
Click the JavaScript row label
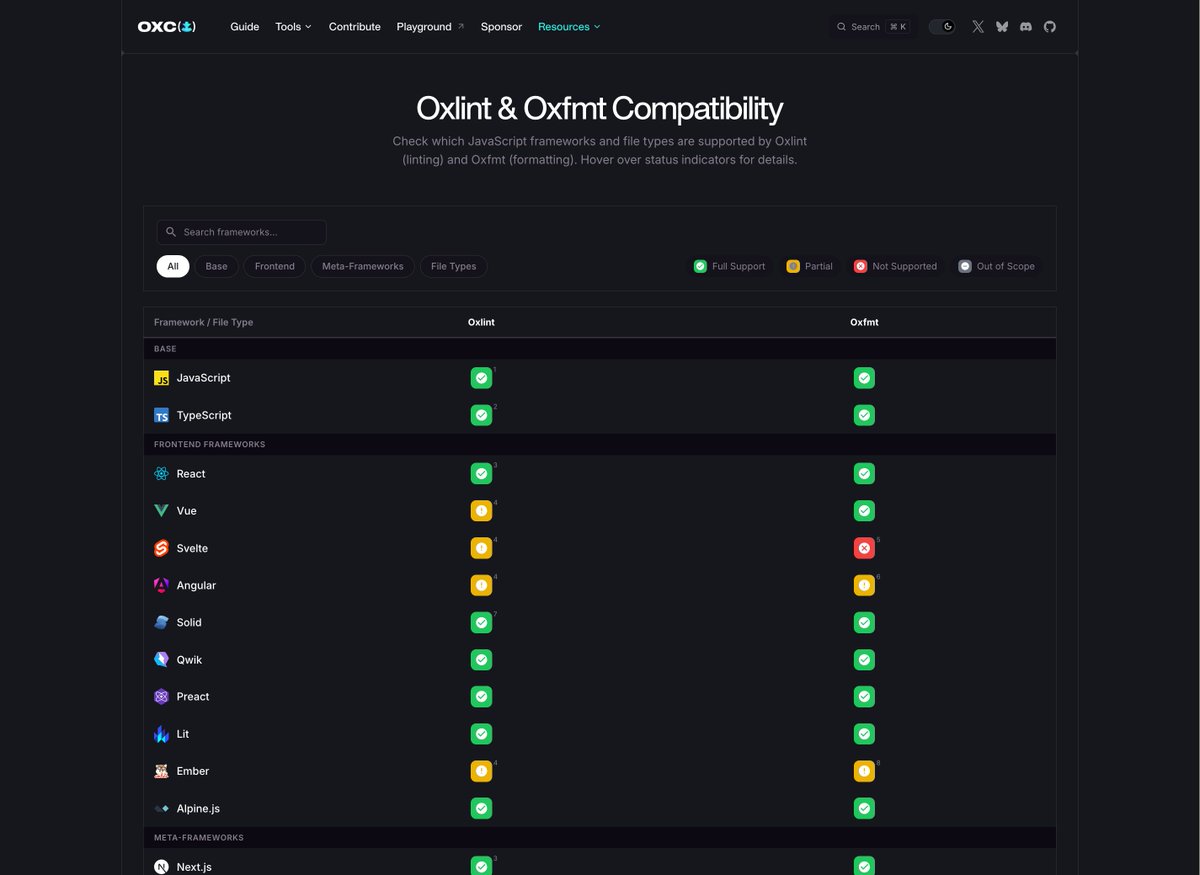coord(204,378)
